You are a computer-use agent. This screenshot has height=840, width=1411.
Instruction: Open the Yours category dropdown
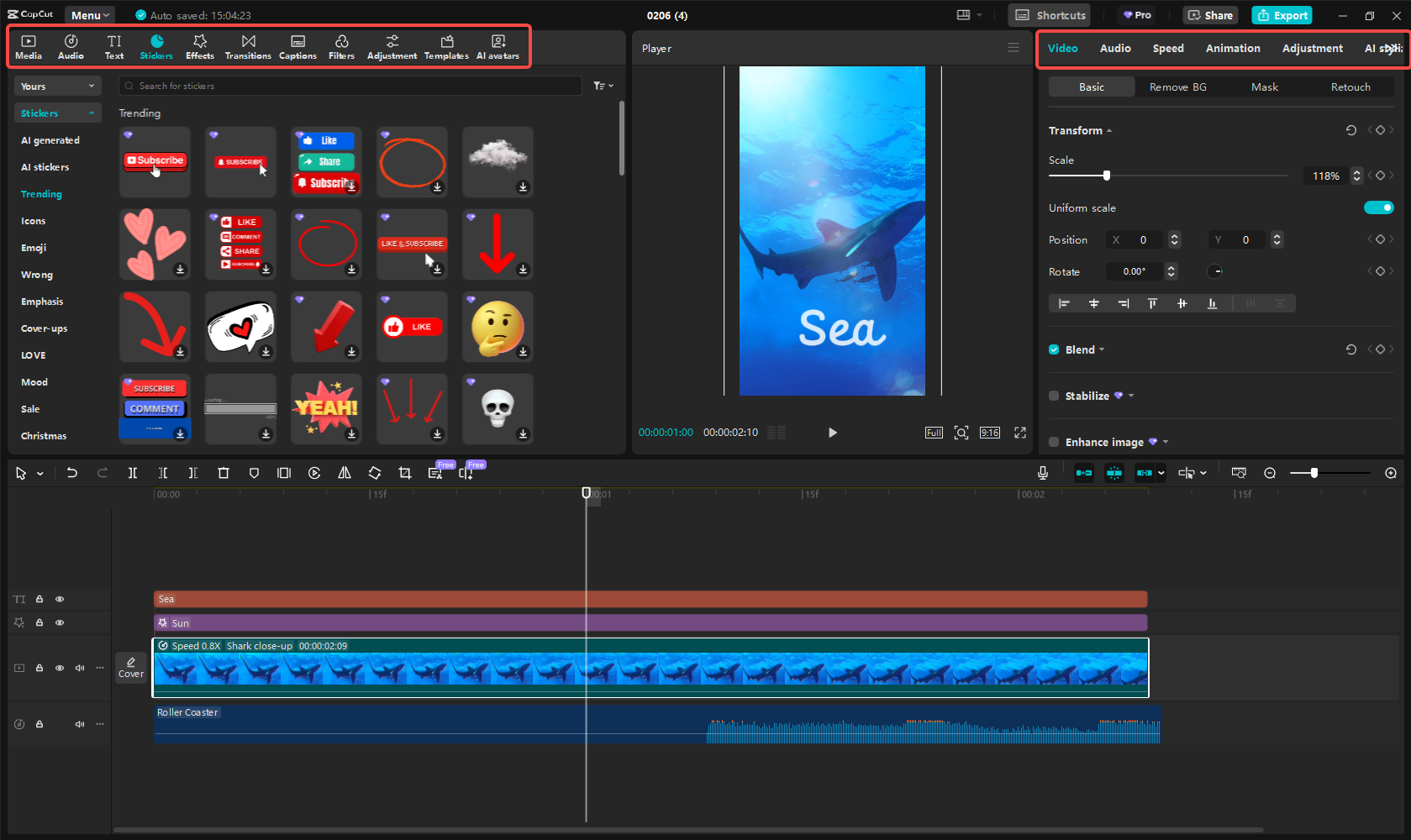[x=57, y=86]
